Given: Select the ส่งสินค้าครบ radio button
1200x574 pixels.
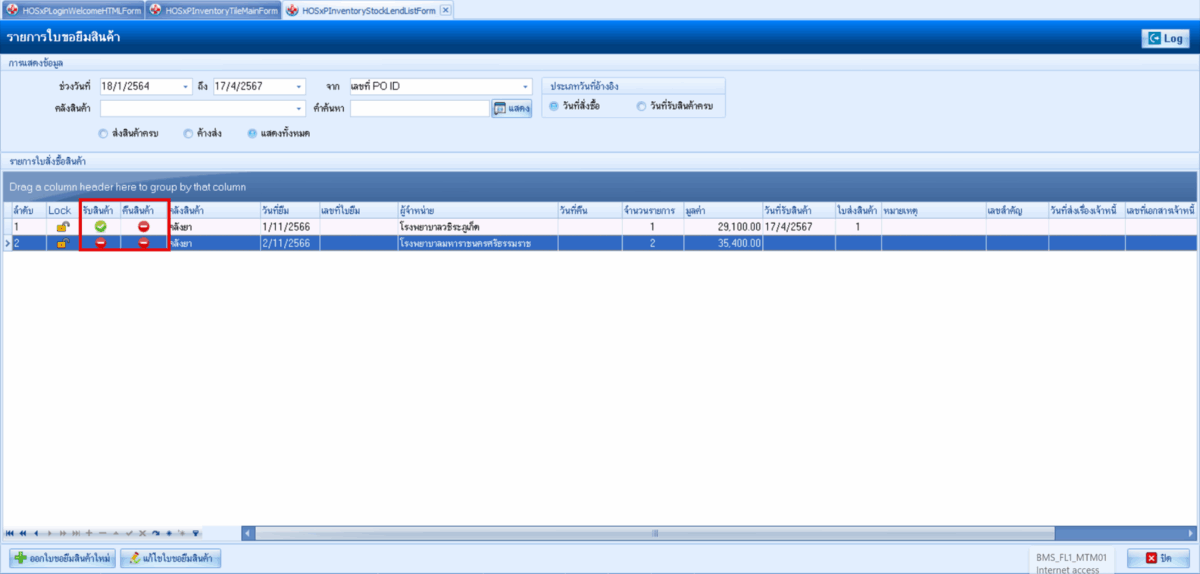Looking at the screenshot, I should [x=103, y=133].
